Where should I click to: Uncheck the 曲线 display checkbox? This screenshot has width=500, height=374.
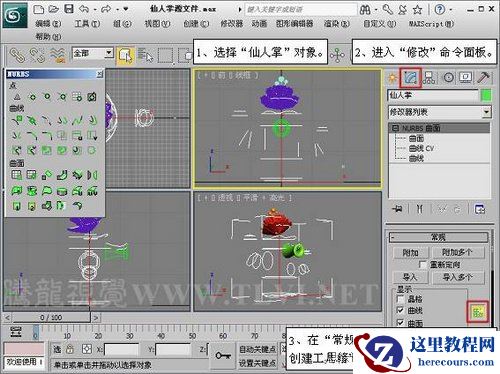click(400, 310)
